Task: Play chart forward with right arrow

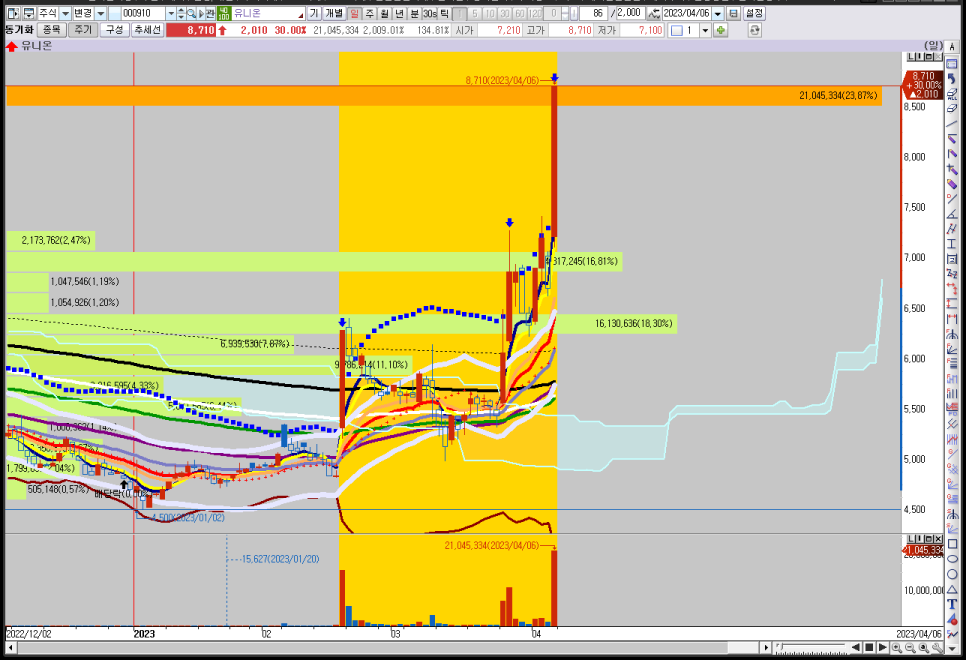Action: click(883, 647)
